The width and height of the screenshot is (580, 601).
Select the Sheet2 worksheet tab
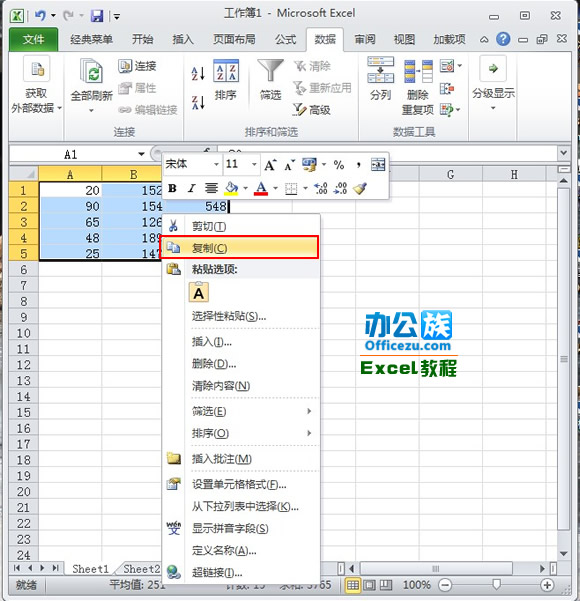click(x=141, y=569)
